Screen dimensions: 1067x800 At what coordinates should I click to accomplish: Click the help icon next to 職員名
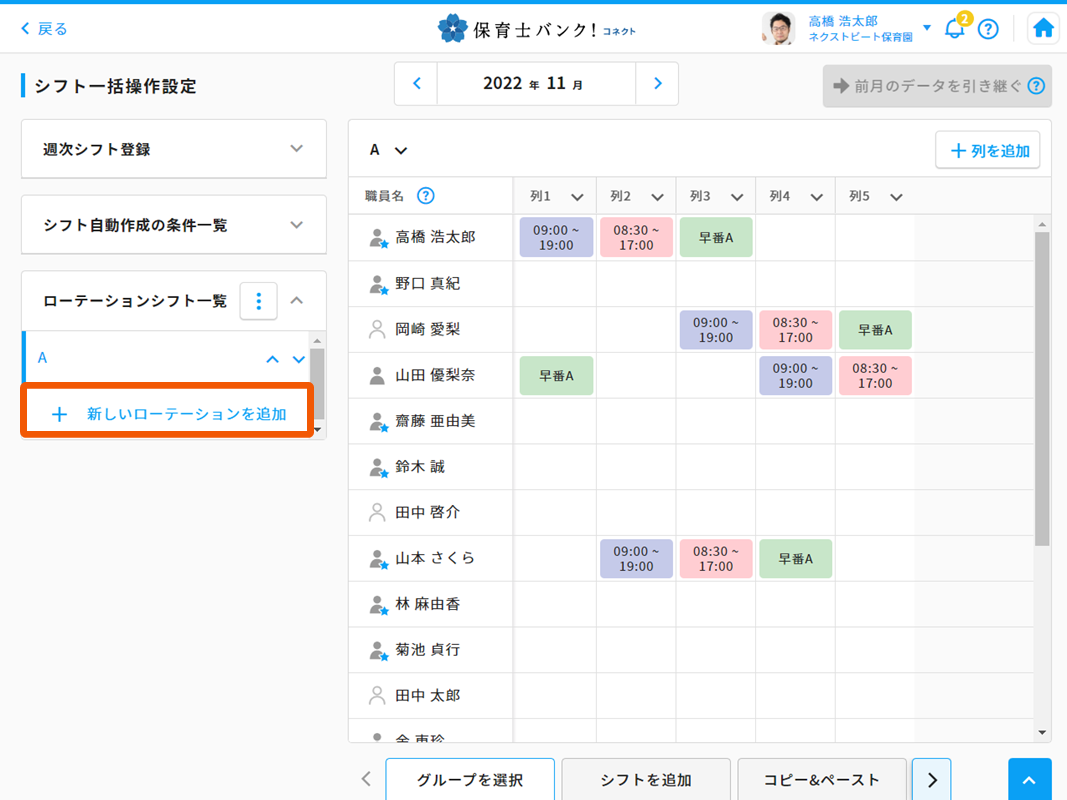pyautogui.click(x=425, y=196)
